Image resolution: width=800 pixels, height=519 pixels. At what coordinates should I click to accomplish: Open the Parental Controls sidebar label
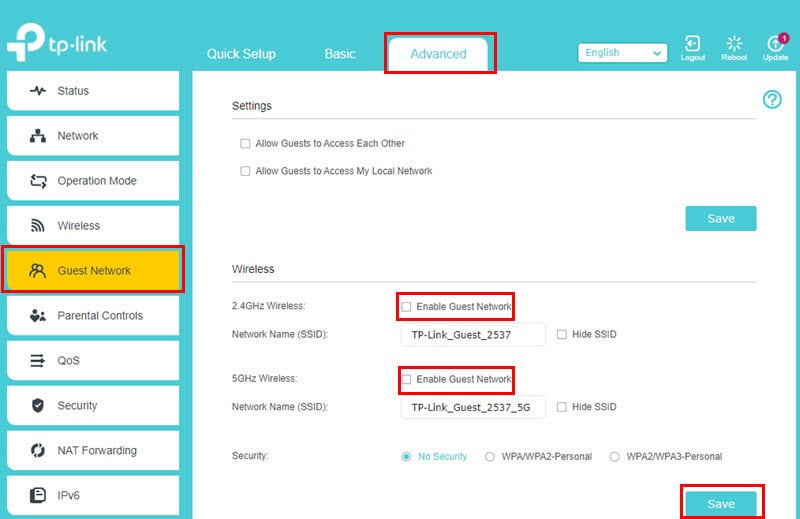(x=100, y=315)
